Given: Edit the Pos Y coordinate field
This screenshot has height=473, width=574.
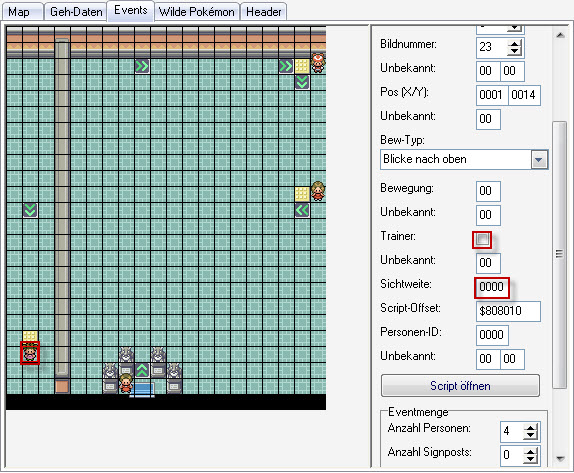Looking at the screenshot, I should [x=524, y=95].
